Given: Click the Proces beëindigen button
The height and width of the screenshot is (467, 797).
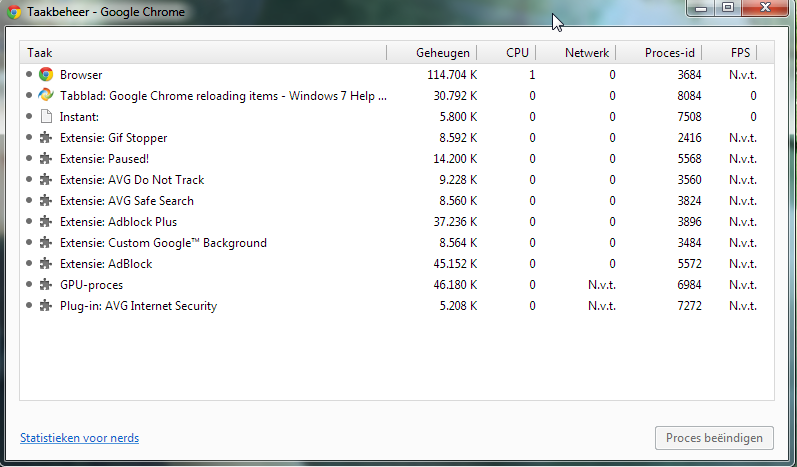Looking at the screenshot, I should [x=714, y=438].
